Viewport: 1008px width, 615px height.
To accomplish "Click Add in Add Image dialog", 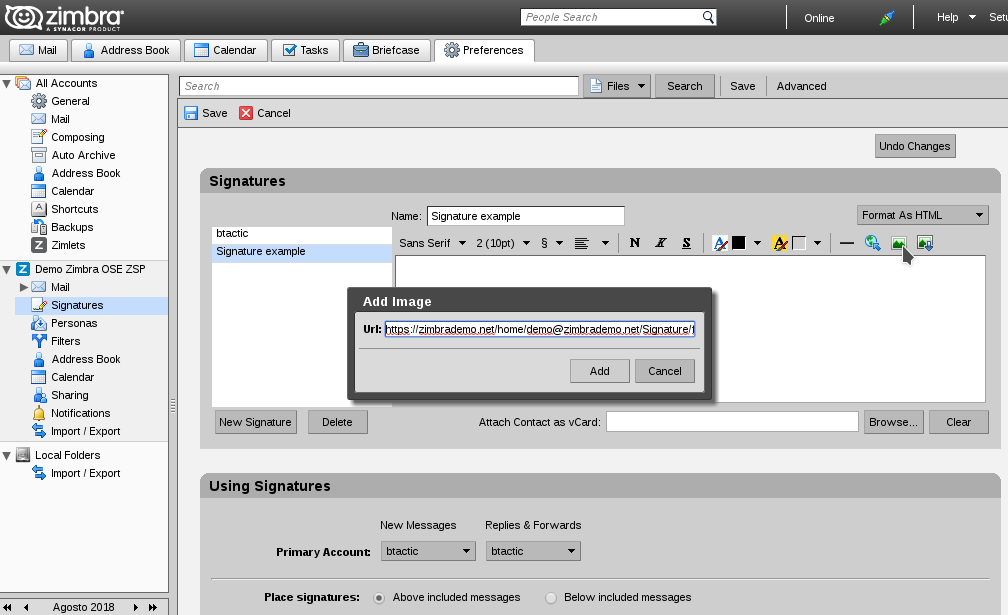I will tap(599, 371).
